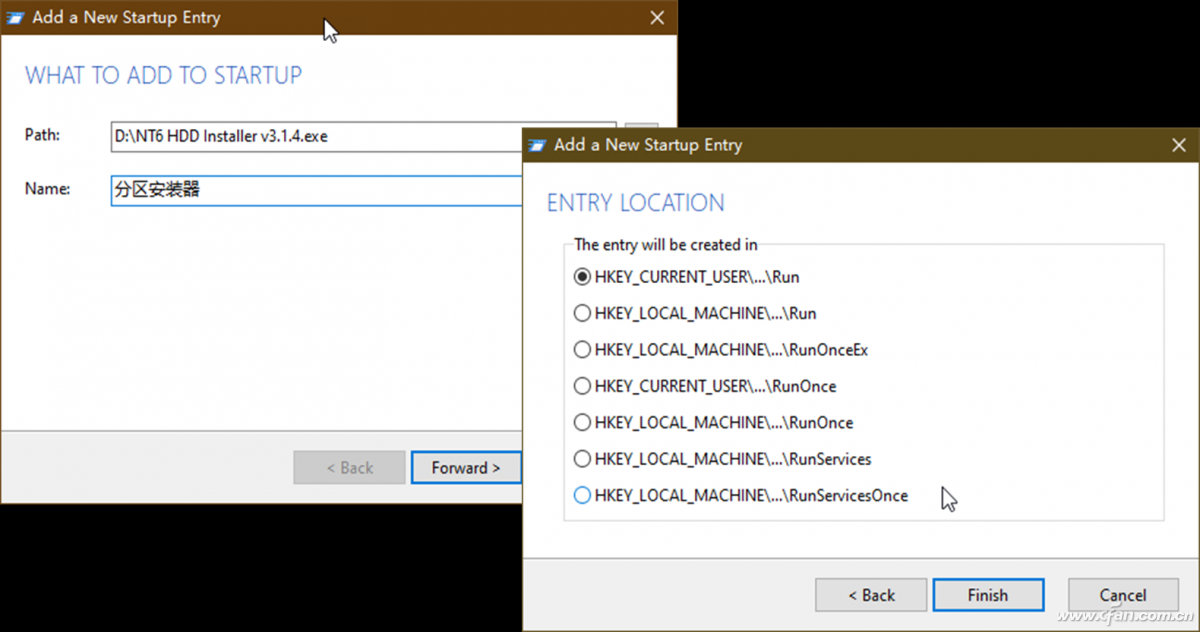Close the rear What To Add dialog
Screen dimensions: 1200x632
657,18
